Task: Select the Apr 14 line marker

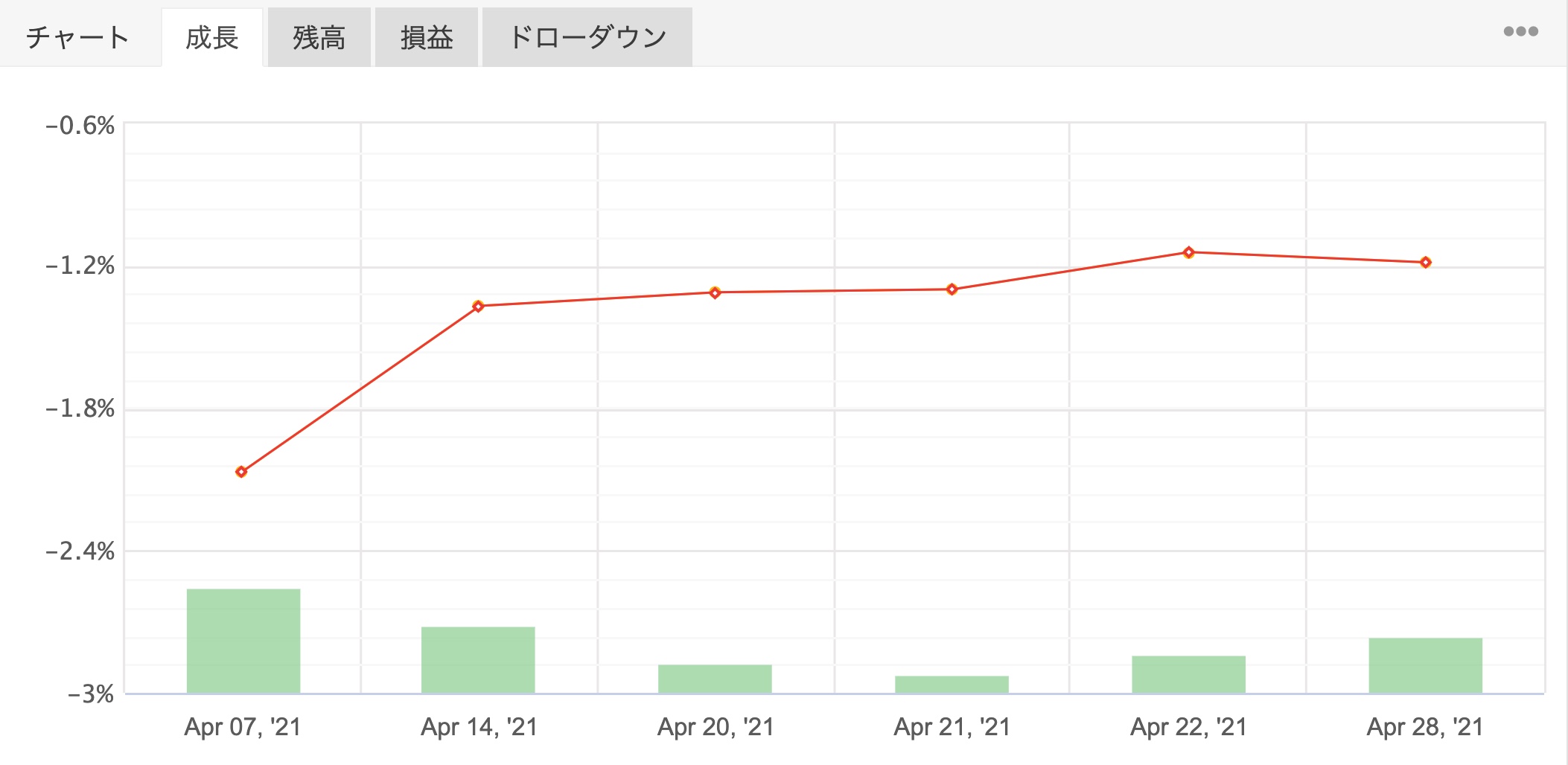Action: click(x=478, y=306)
